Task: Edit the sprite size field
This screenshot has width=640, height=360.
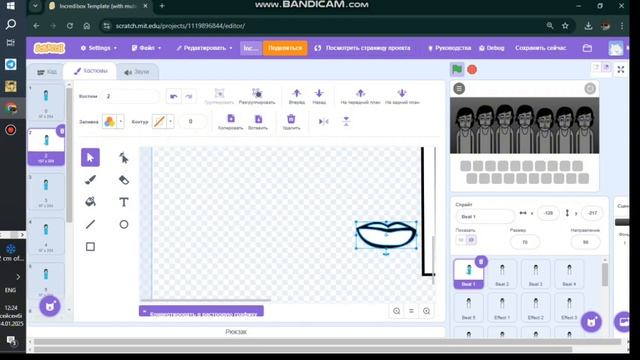Action: click(x=525, y=242)
